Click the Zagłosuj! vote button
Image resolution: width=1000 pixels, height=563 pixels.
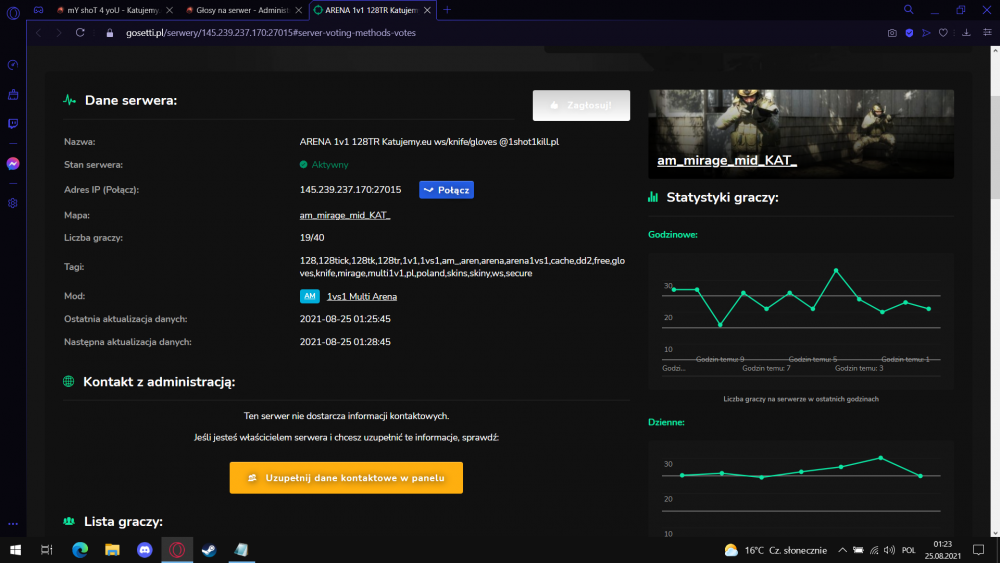point(581,105)
